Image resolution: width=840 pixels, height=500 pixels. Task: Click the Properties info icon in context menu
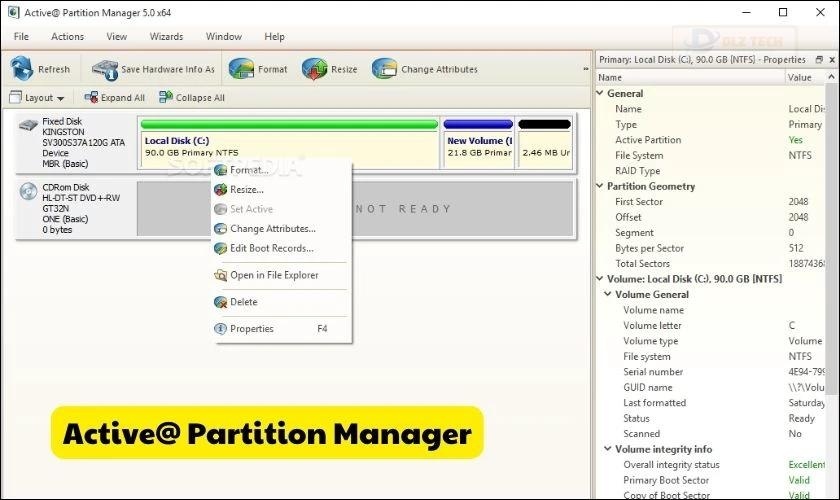pos(220,329)
